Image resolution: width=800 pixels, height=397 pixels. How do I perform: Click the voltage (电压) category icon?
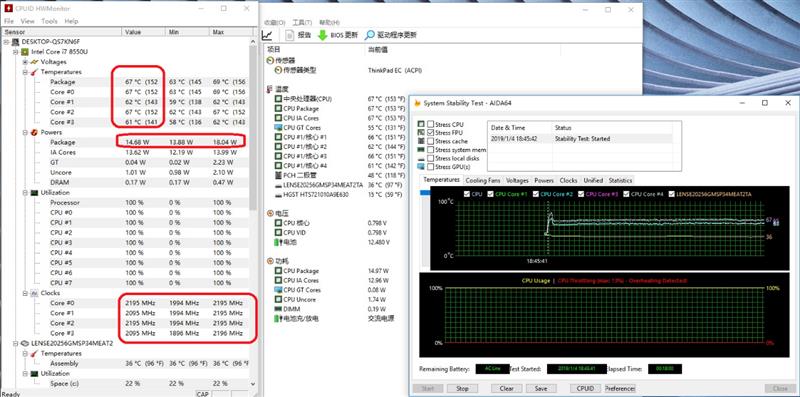tap(270, 213)
